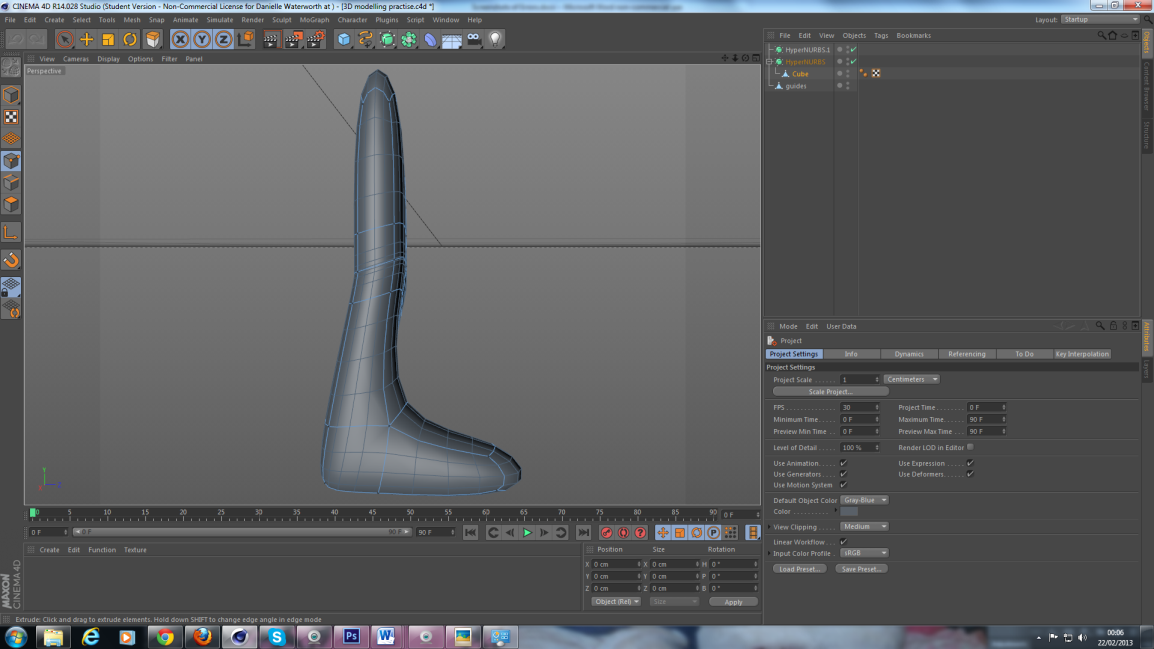Disable the Y axis lock toggle

(x=203, y=38)
